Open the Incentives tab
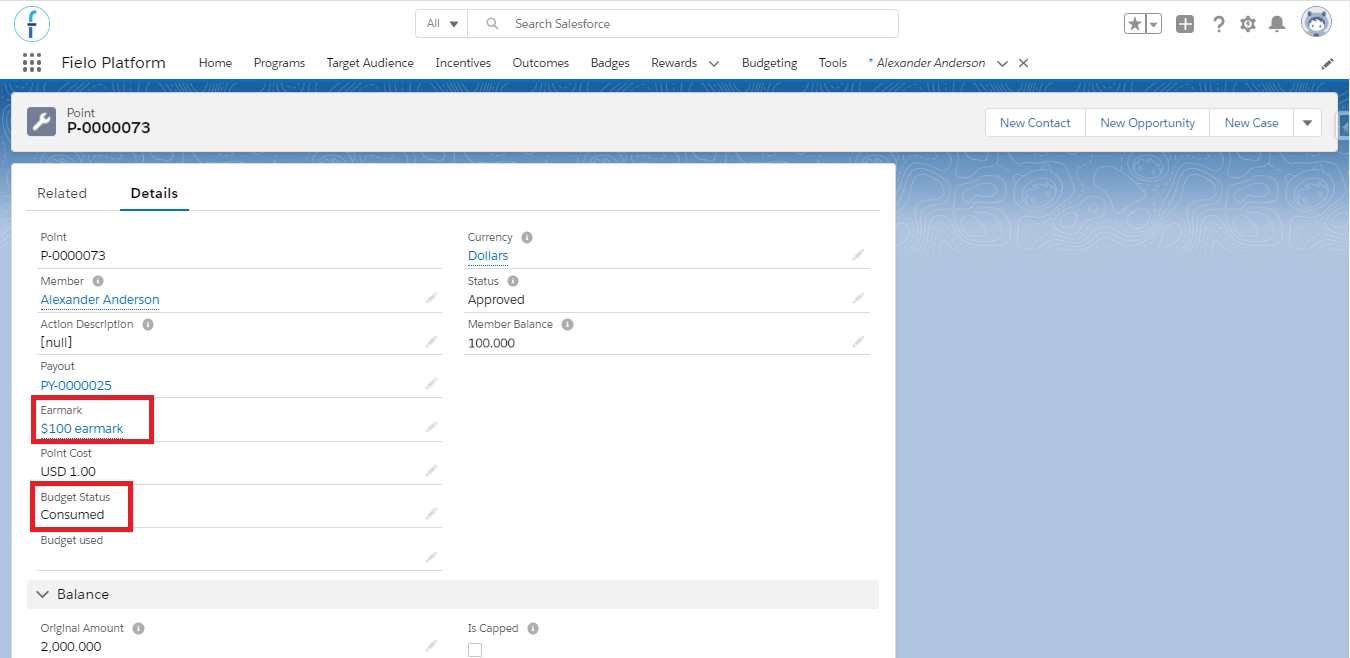Screen dimensions: 1350x658 click(463, 63)
